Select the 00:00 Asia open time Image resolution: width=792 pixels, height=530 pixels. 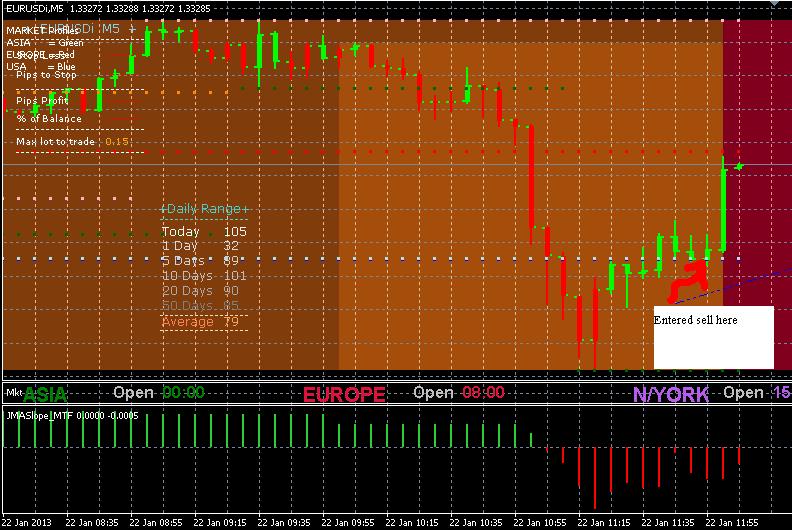click(x=183, y=392)
